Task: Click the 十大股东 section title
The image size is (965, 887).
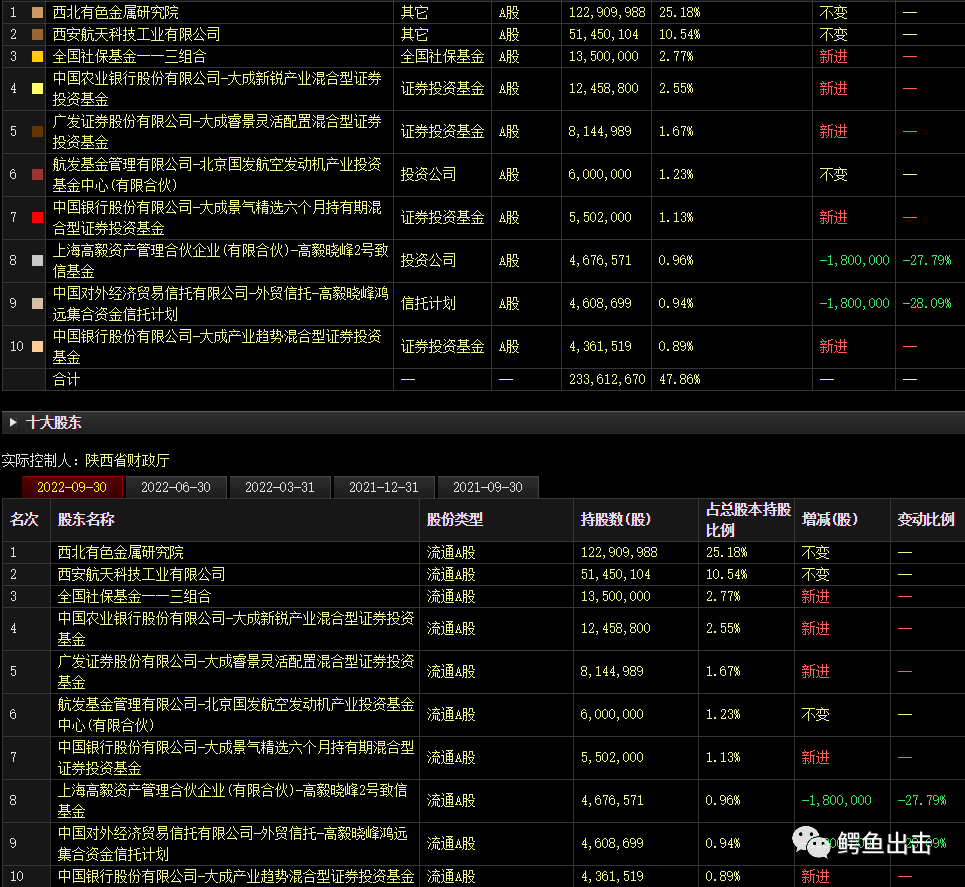Action: [54, 422]
